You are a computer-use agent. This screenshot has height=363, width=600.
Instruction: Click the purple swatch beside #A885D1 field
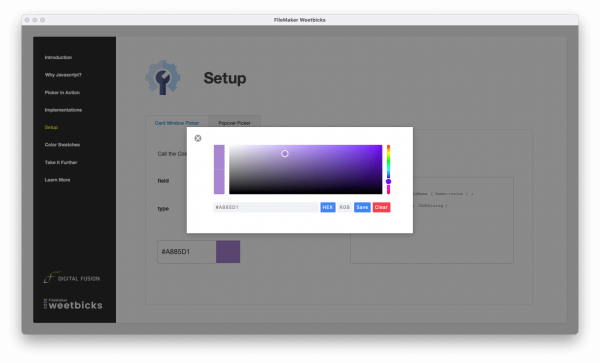tap(228, 252)
